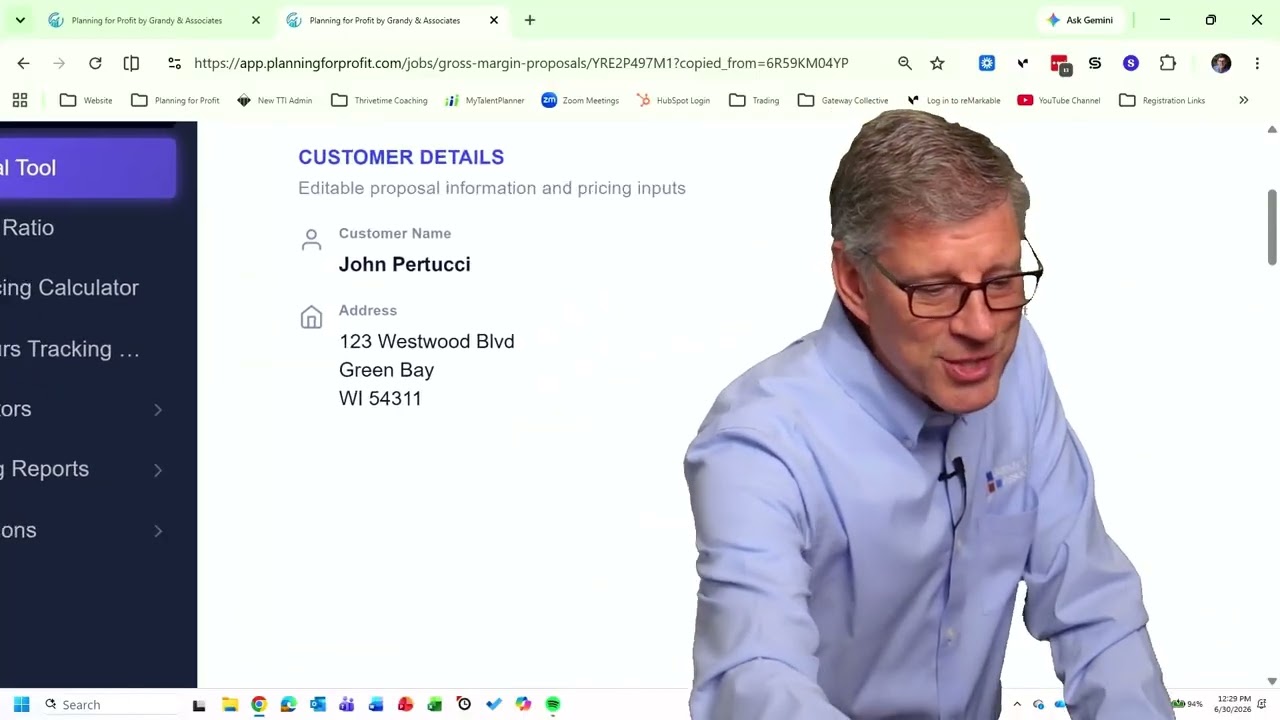Open the Spotify icon in the taskbar
Screen dimensions: 1280x720
tap(553, 704)
